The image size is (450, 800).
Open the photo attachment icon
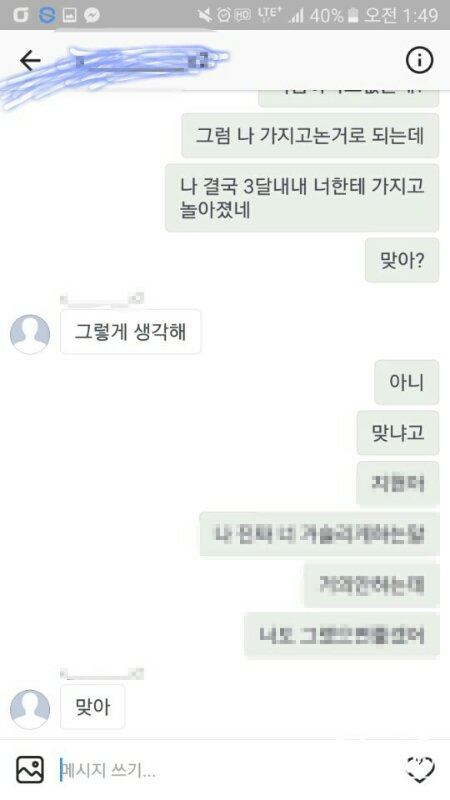30,769
